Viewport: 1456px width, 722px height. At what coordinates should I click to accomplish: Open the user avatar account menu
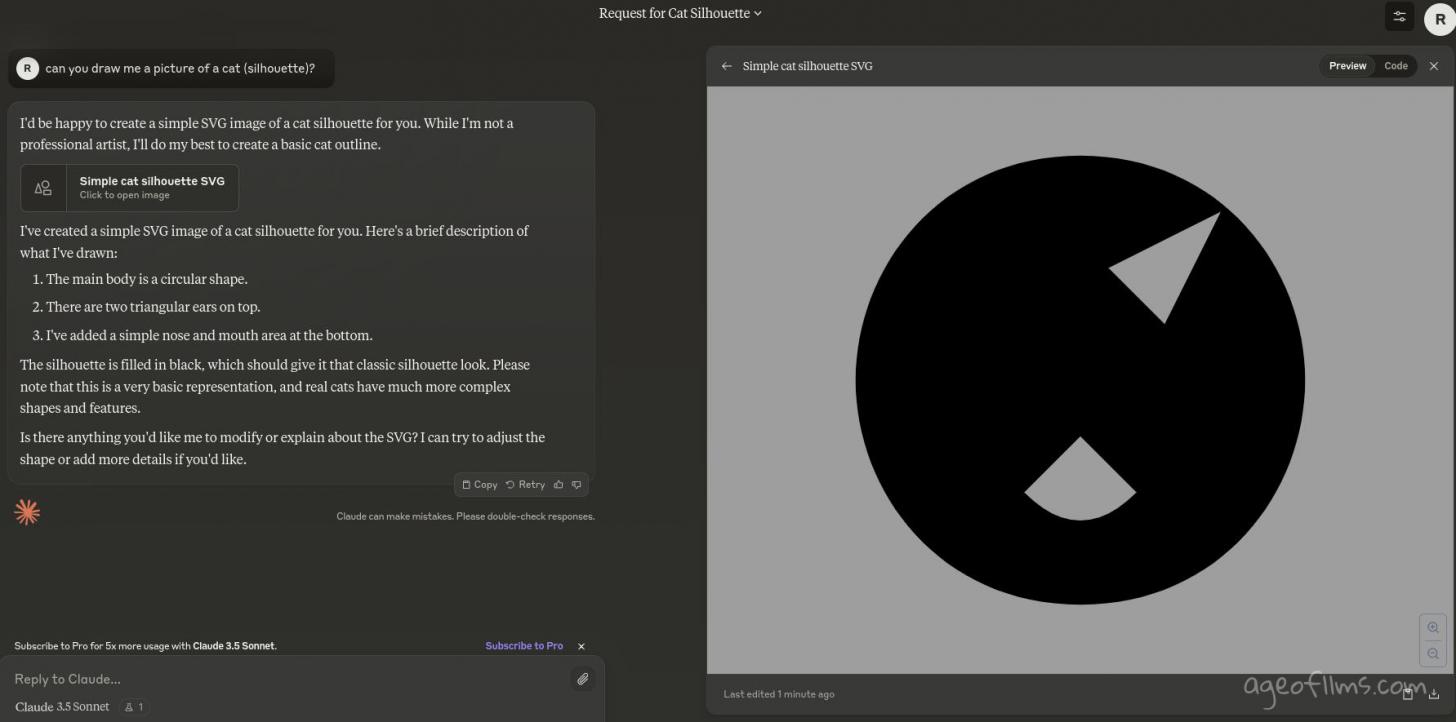(x=1440, y=19)
